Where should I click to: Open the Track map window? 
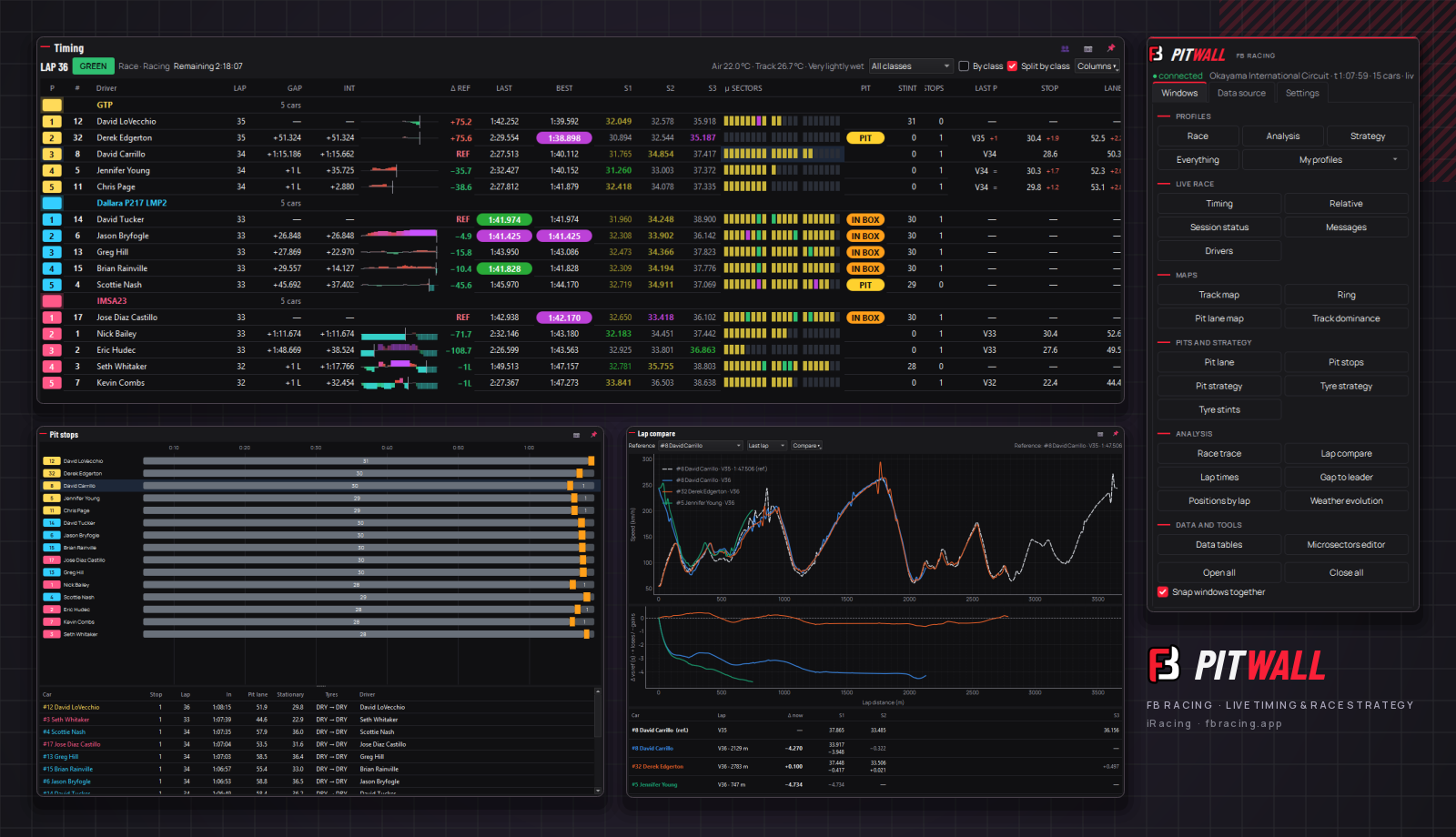click(1218, 295)
